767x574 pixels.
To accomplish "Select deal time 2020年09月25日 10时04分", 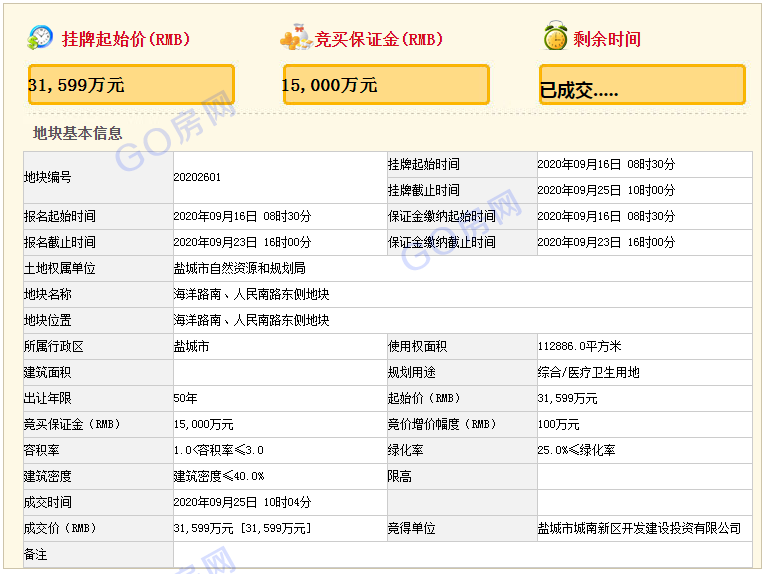I will [x=242, y=502].
